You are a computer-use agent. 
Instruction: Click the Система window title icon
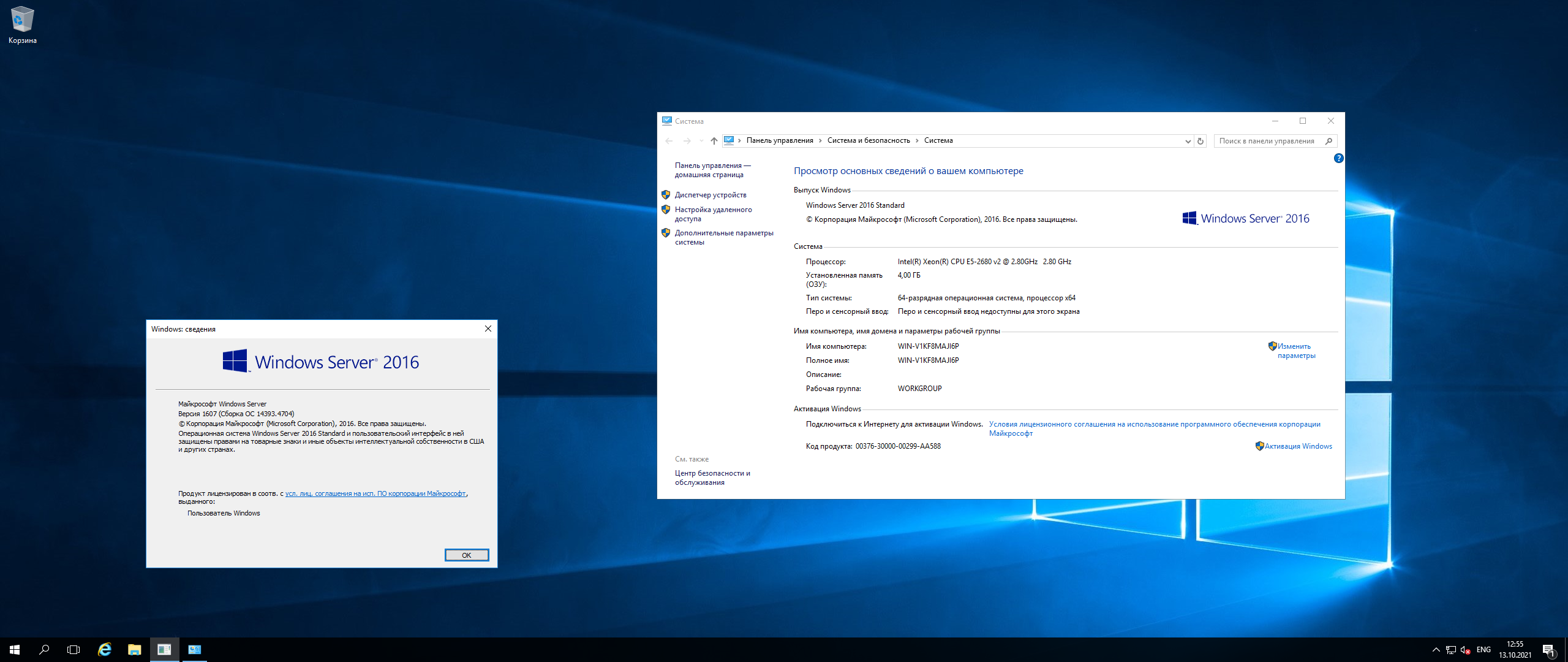(x=667, y=121)
